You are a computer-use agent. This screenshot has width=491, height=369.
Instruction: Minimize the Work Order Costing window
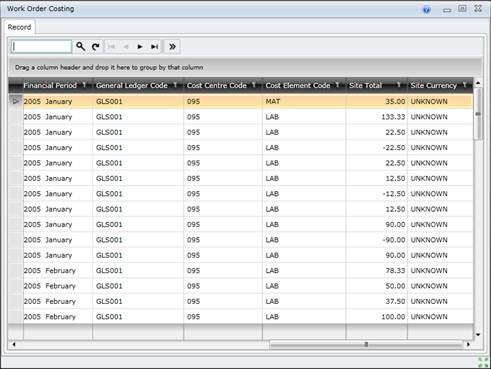tap(447, 10)
